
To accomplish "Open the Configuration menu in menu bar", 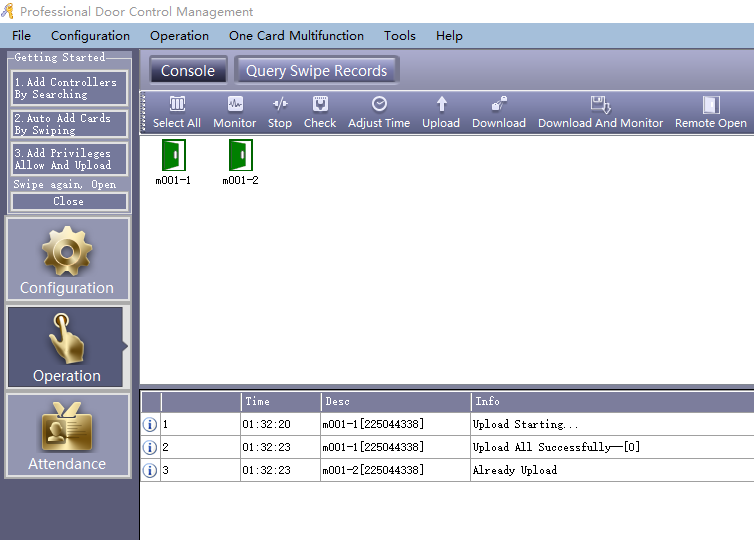I will tap(90, 36).
